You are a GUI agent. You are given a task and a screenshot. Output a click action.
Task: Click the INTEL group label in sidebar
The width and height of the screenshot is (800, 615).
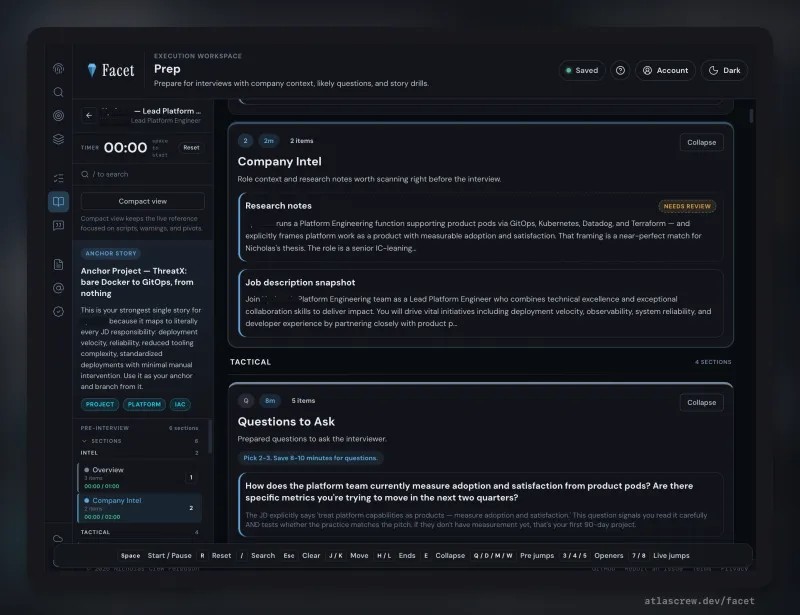(89, 453)
